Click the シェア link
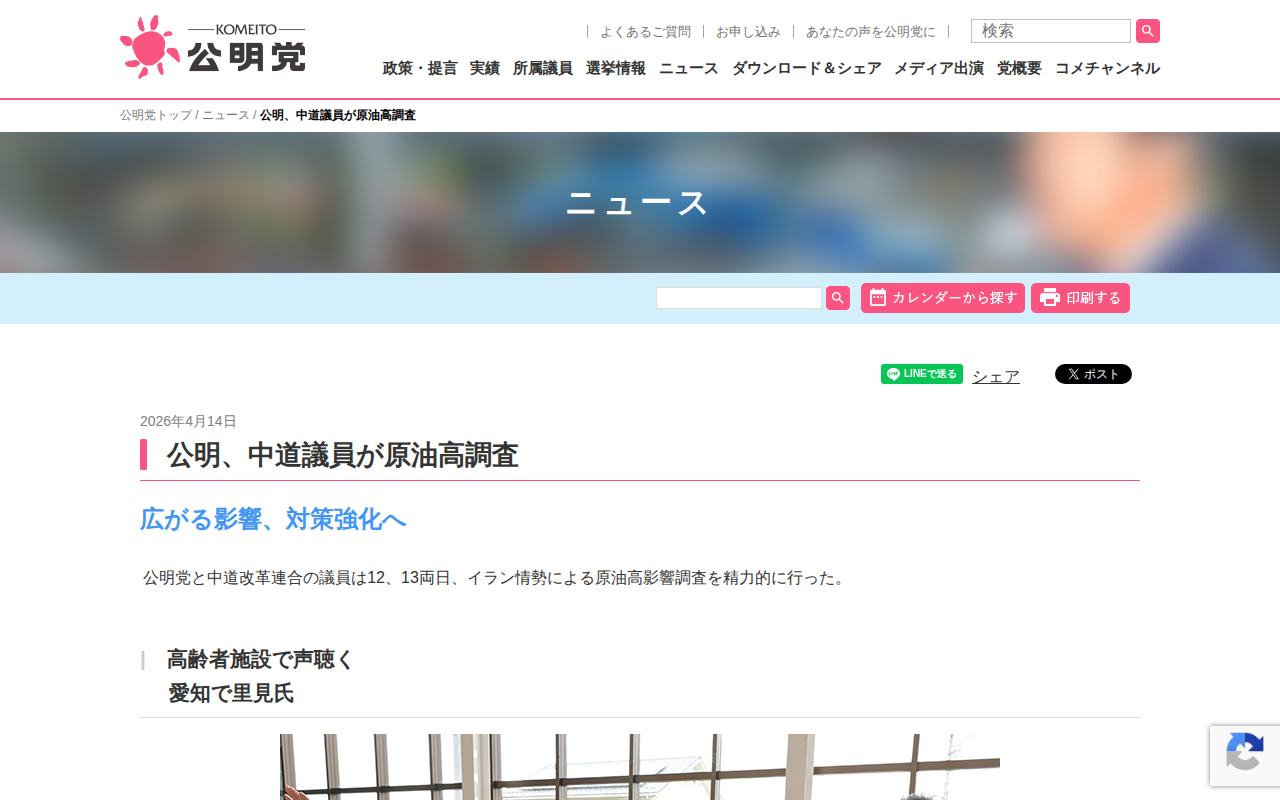Image resolution: width=1280 pixels, height=800 pixels. [x=996, y=376]
